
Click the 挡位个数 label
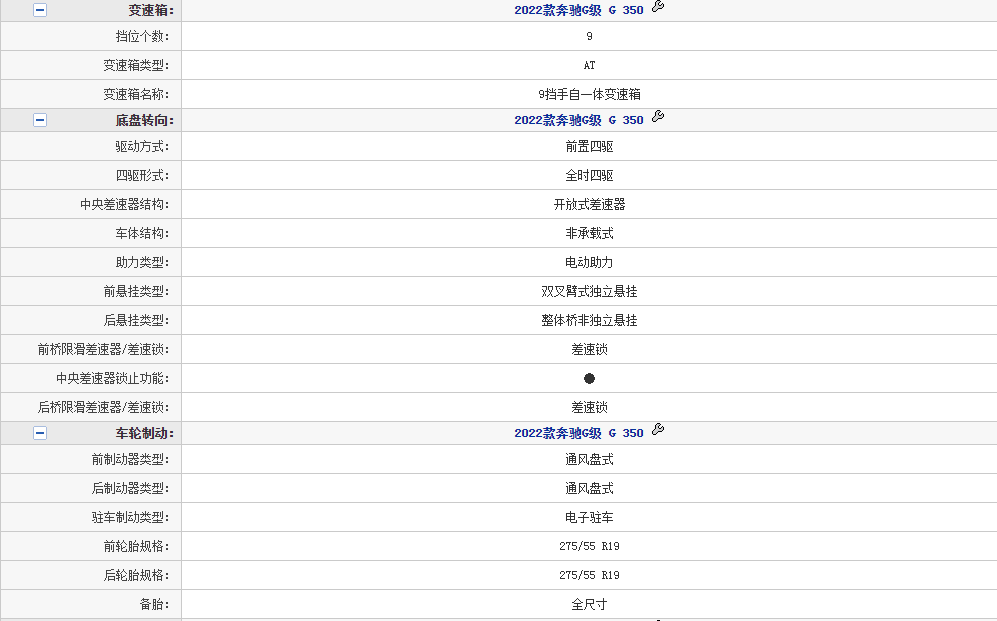pos(142,36)
